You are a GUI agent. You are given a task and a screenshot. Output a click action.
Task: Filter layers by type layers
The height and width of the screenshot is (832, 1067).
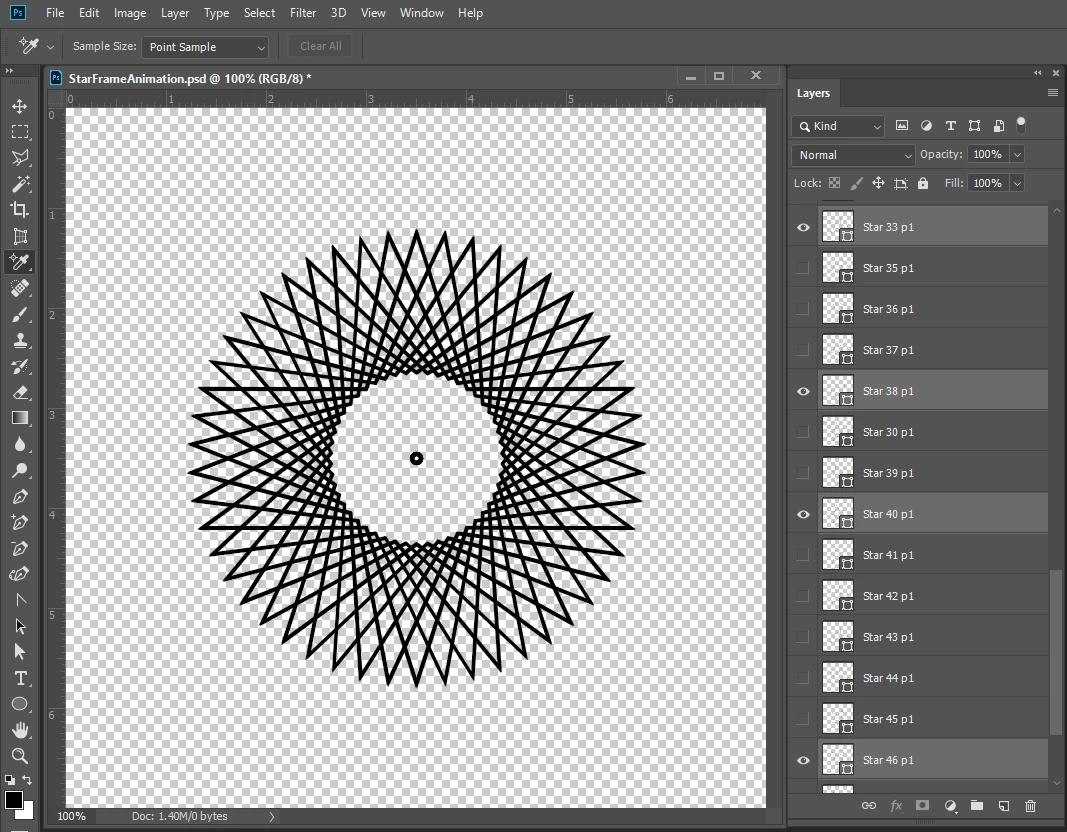click(951, 125)
